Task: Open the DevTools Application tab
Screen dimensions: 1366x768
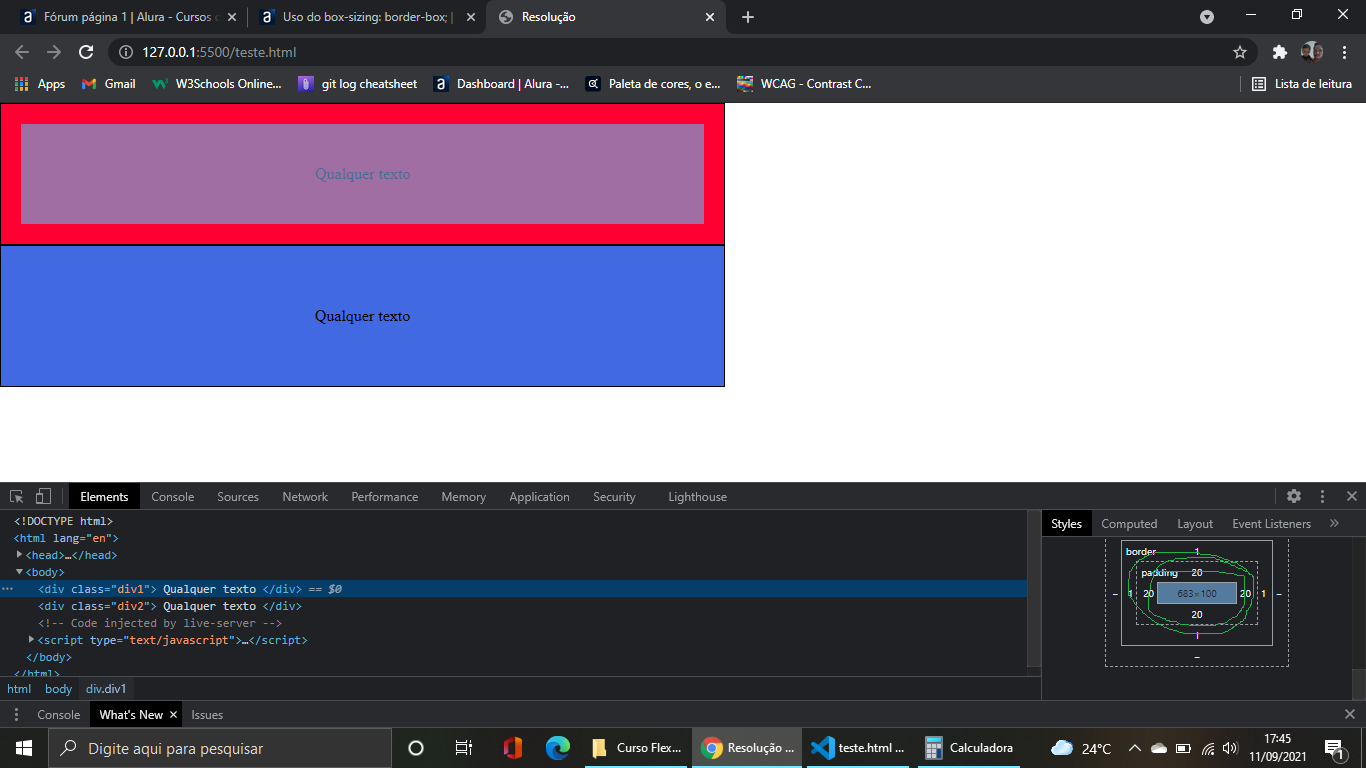Action: [540, 497]
